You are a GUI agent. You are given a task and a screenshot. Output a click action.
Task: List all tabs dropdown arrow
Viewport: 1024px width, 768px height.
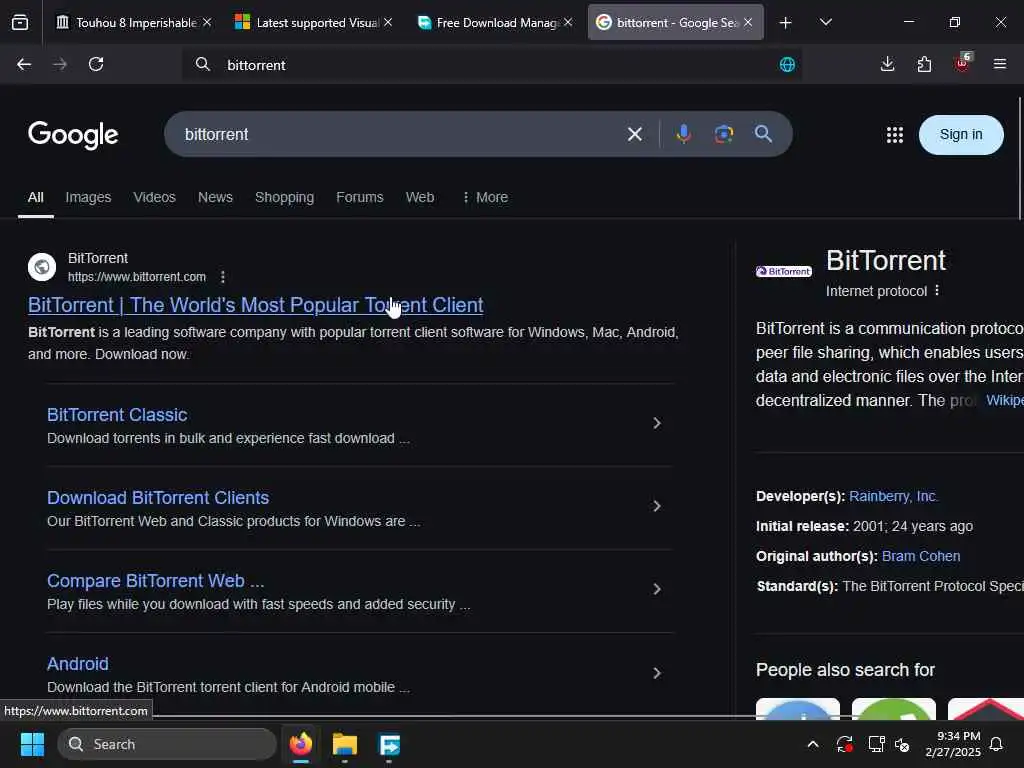click(825, 22)
